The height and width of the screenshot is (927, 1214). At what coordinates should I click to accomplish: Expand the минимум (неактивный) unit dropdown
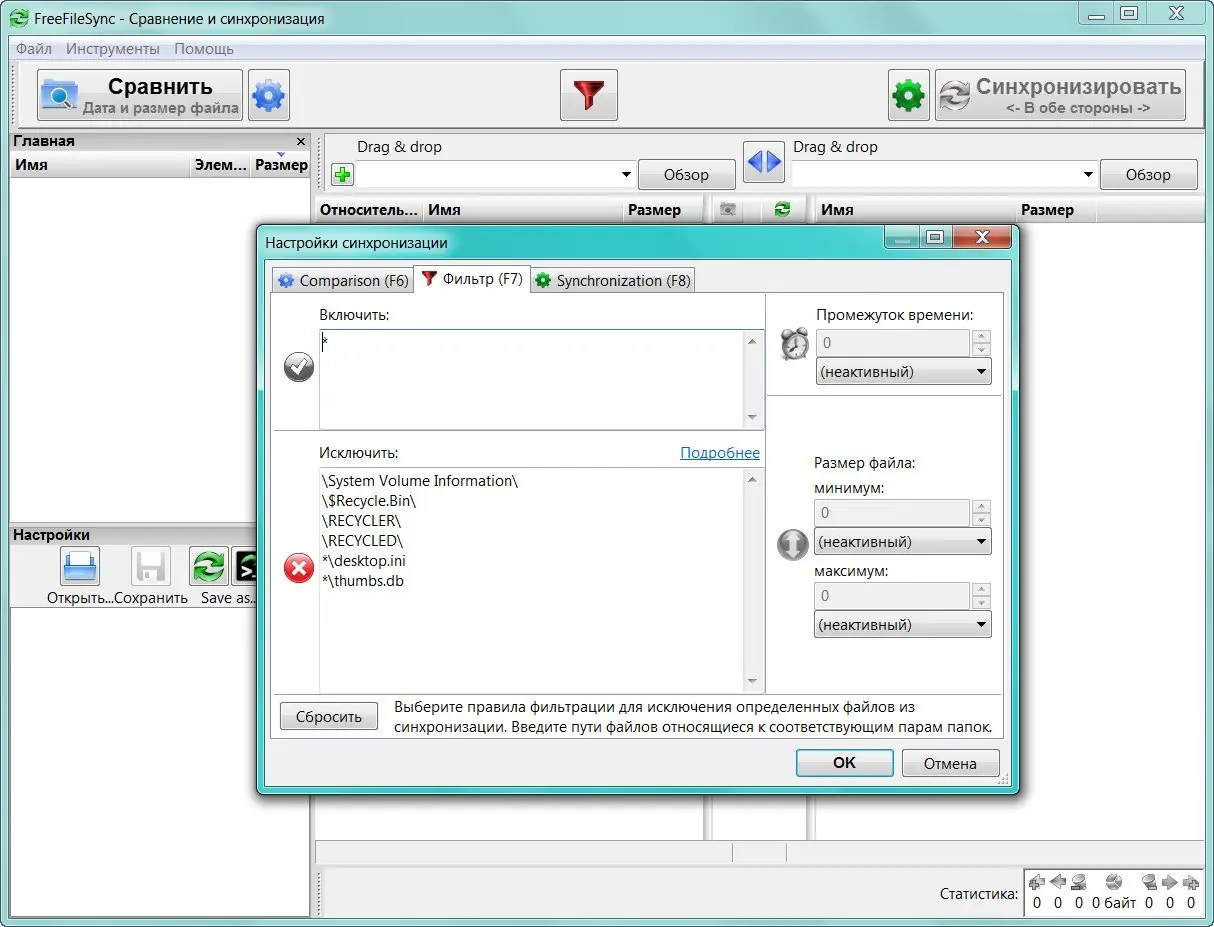tap(903, 542)
